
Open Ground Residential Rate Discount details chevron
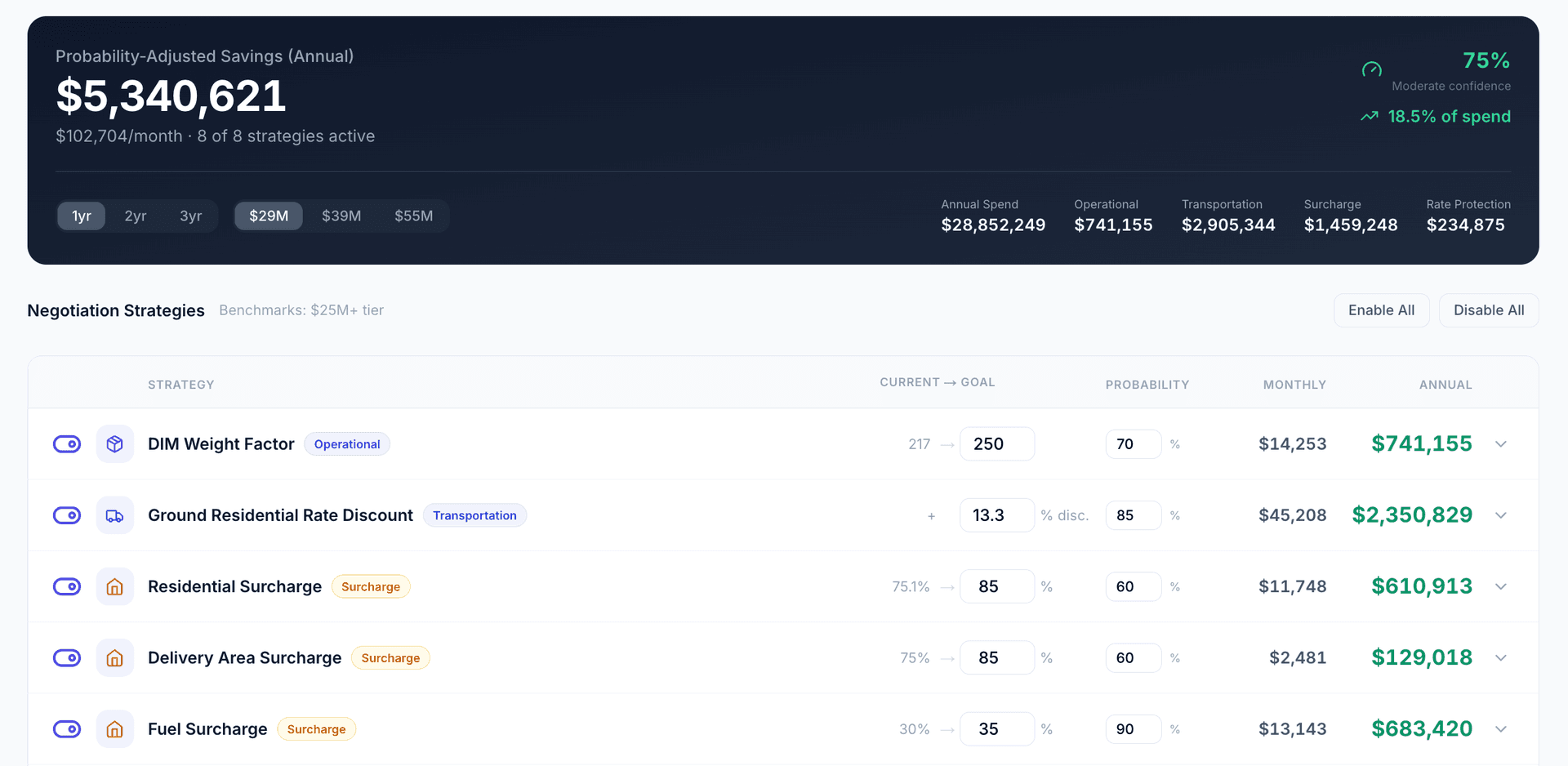[x=1502, y=515]
